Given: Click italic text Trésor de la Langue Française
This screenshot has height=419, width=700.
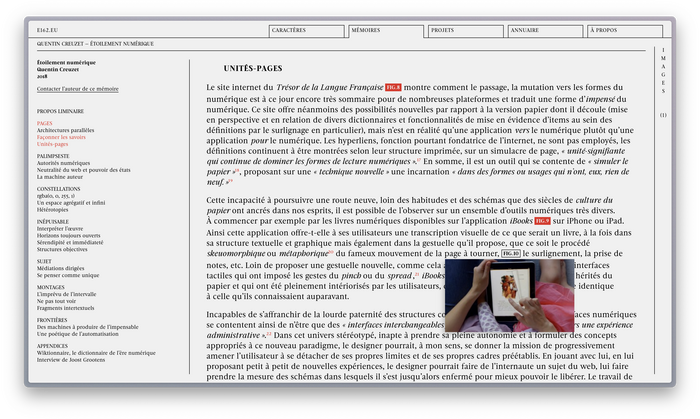Looking at the screenshot, I should [329, 87].
